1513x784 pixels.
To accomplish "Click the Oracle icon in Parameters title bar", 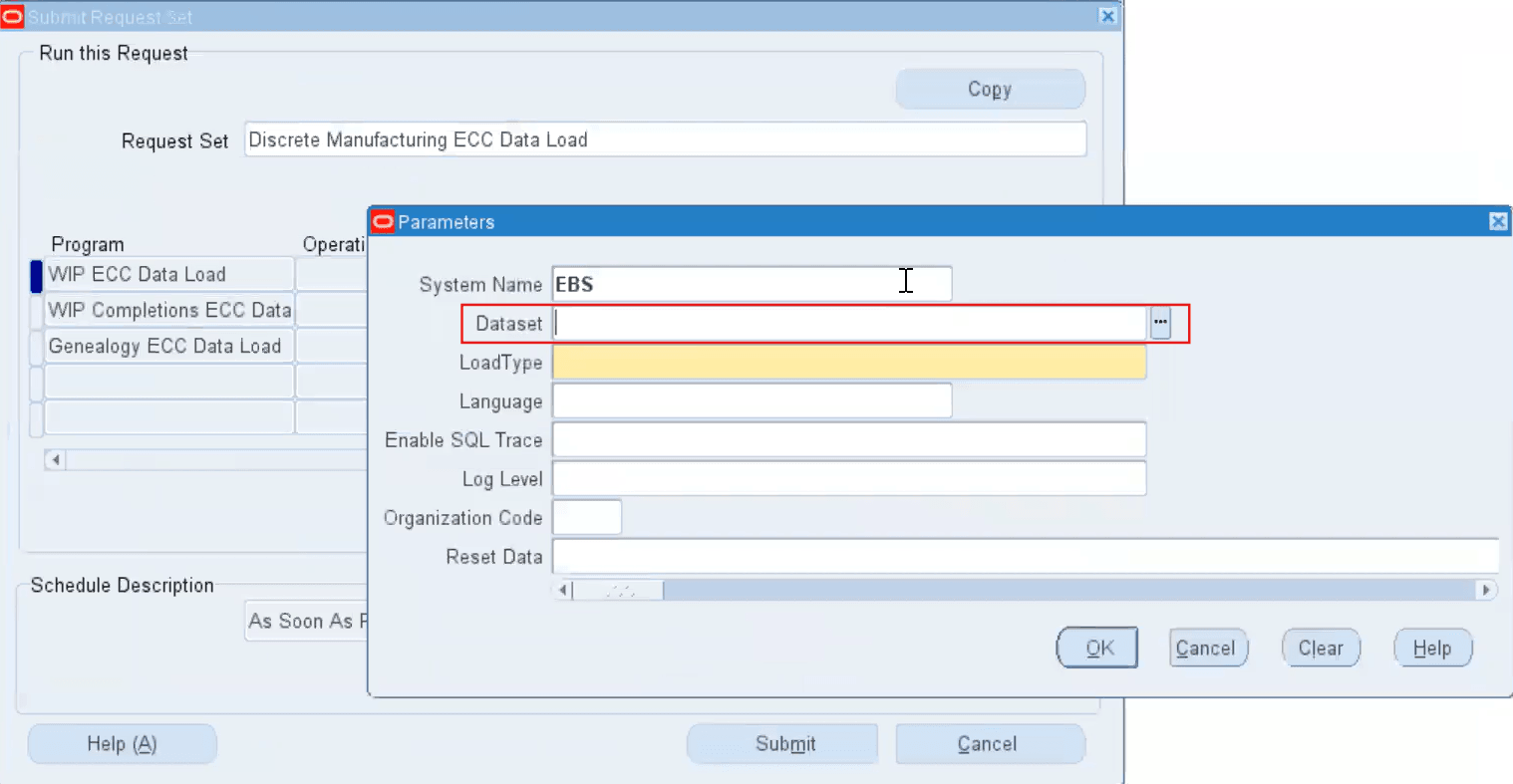I will click(x=383, y=221).
